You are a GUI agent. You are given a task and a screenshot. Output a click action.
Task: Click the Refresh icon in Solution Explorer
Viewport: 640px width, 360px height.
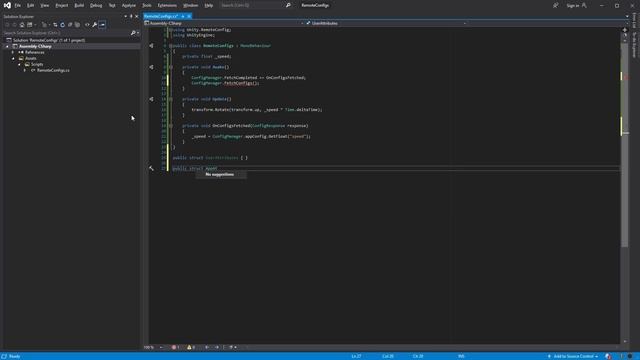coord(62,24)
